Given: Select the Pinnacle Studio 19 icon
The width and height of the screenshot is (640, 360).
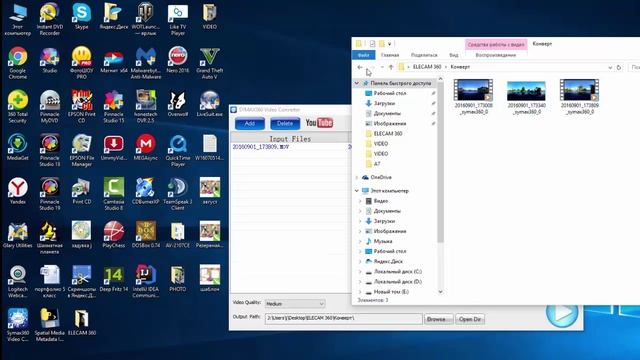Looking at the screenshot, I should (x=50, y=194).
